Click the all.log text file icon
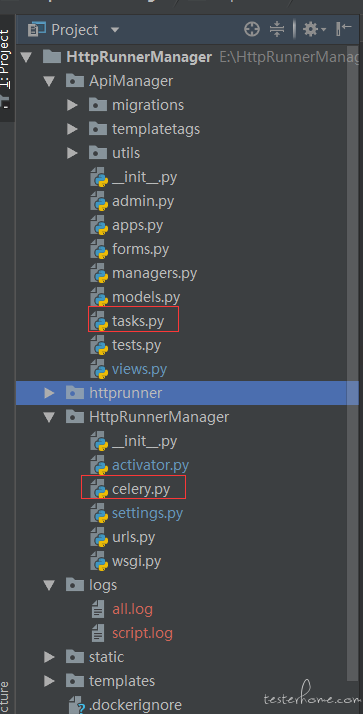The width and height of the screenshot is (363, 714). pyautogui.click(x=98, y=609)
